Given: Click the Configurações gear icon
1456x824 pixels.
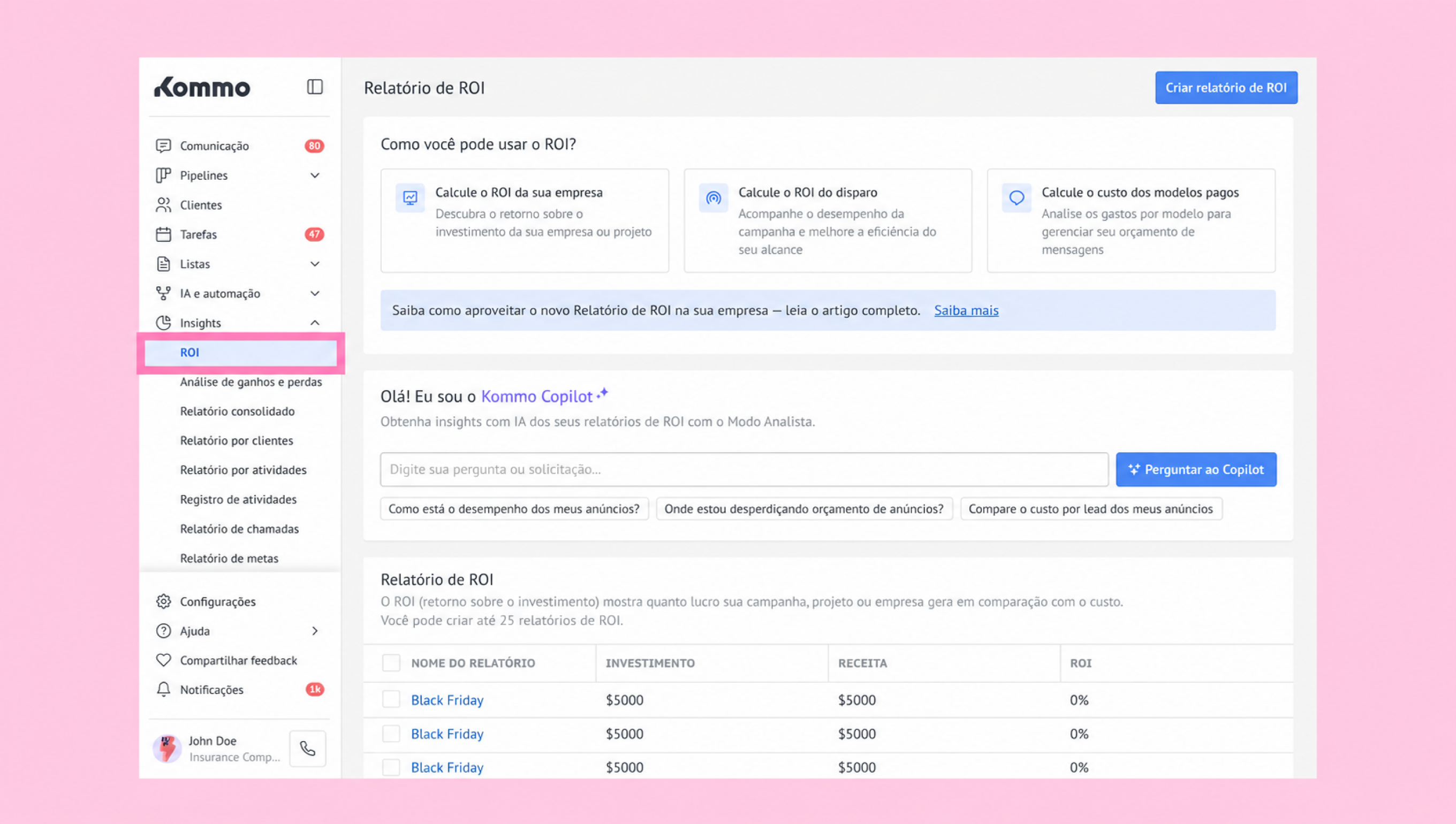Looking at the screenshot, I should tap(163, 601).
